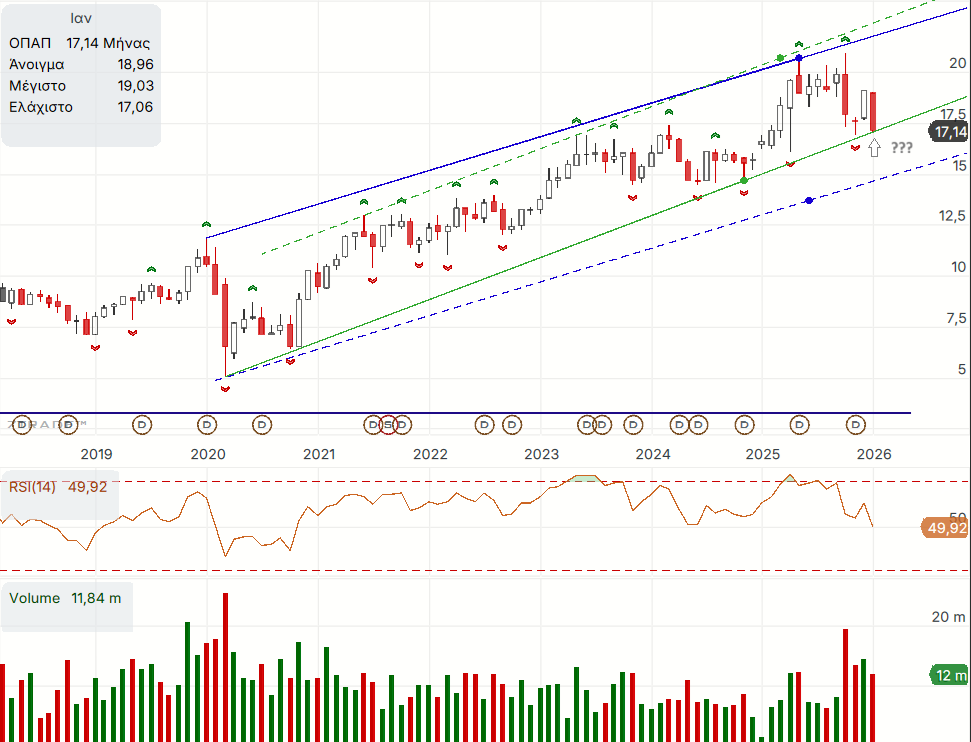Click the red S event marker on the timeline
This screenshot has height=742, width=971.
pos(388,425)
